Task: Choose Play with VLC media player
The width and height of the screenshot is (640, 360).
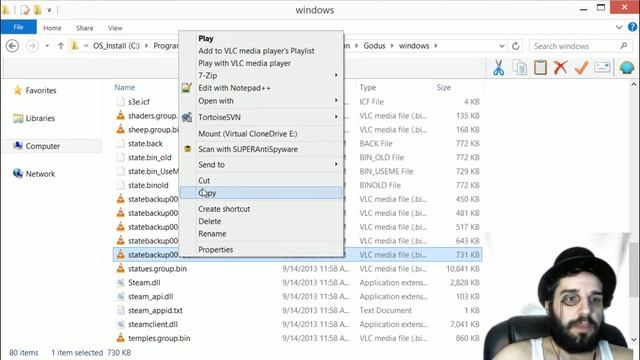Action: click(244, 63)
